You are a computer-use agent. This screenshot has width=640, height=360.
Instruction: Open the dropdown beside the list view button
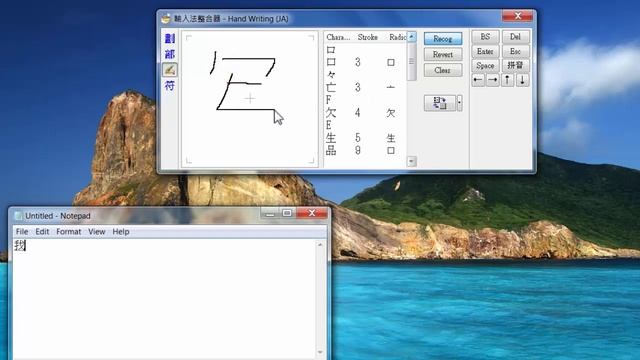[460, 103]
